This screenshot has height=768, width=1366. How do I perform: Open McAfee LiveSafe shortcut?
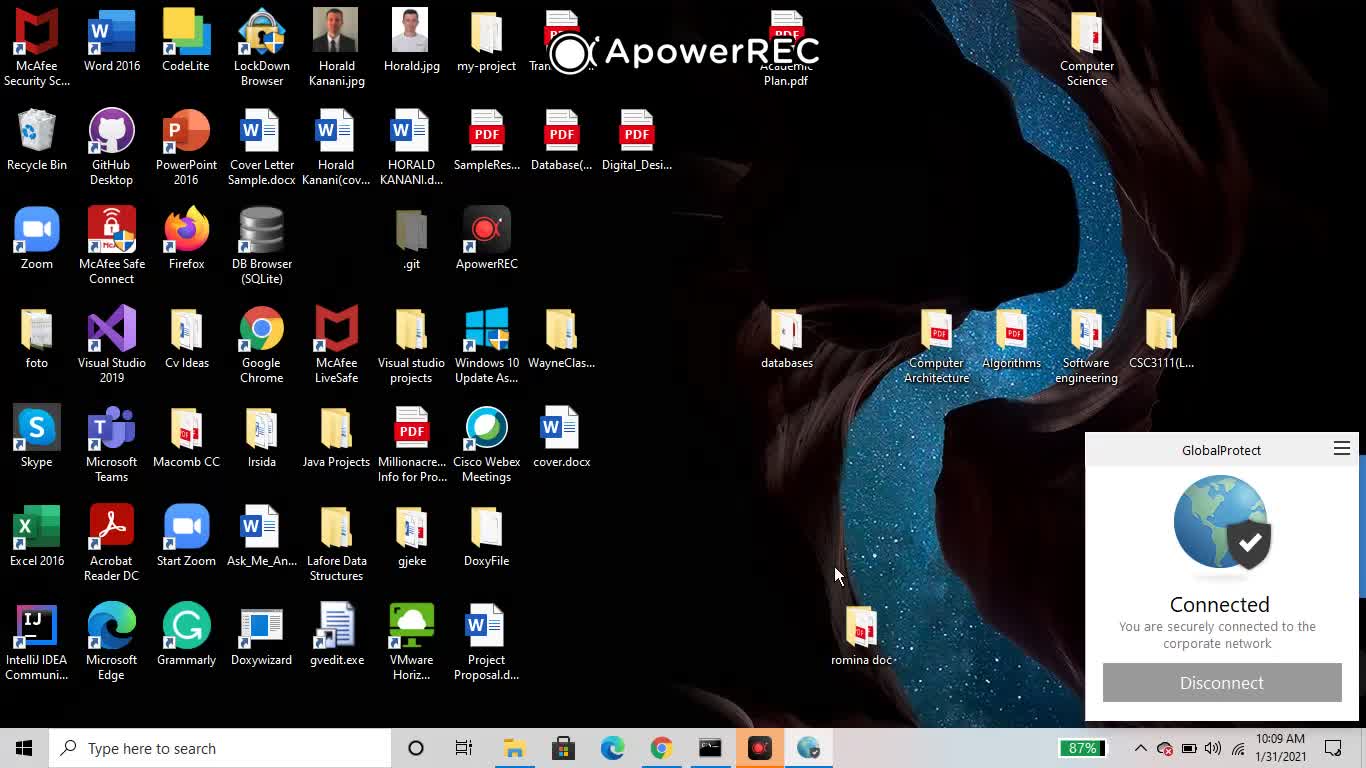pos(336,344)
